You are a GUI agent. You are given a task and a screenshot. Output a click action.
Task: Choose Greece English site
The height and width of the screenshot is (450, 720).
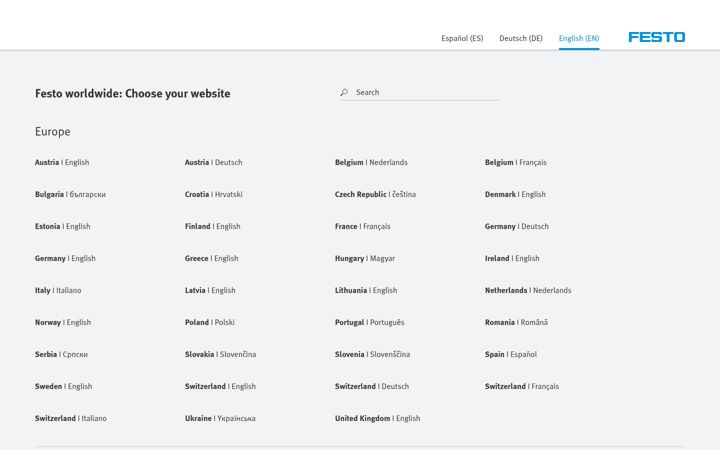click(x=212, y=259)
